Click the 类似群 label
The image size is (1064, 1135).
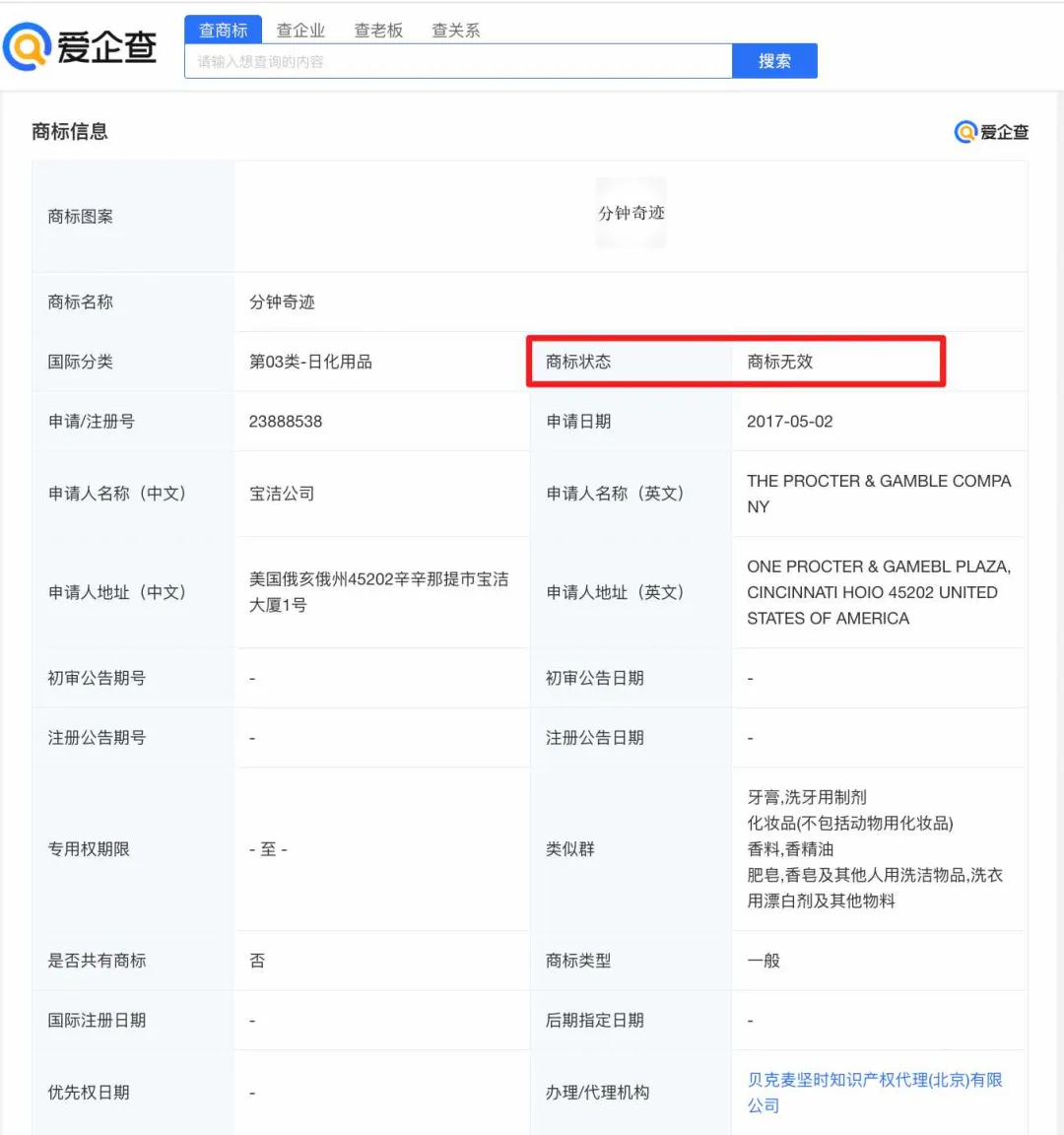[x=569, y=849]
